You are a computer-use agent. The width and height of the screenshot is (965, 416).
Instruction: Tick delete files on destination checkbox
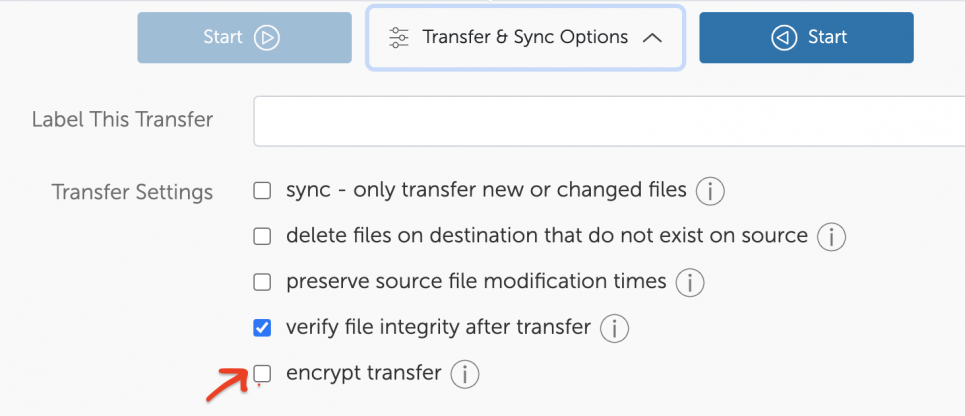click(262, 236)
